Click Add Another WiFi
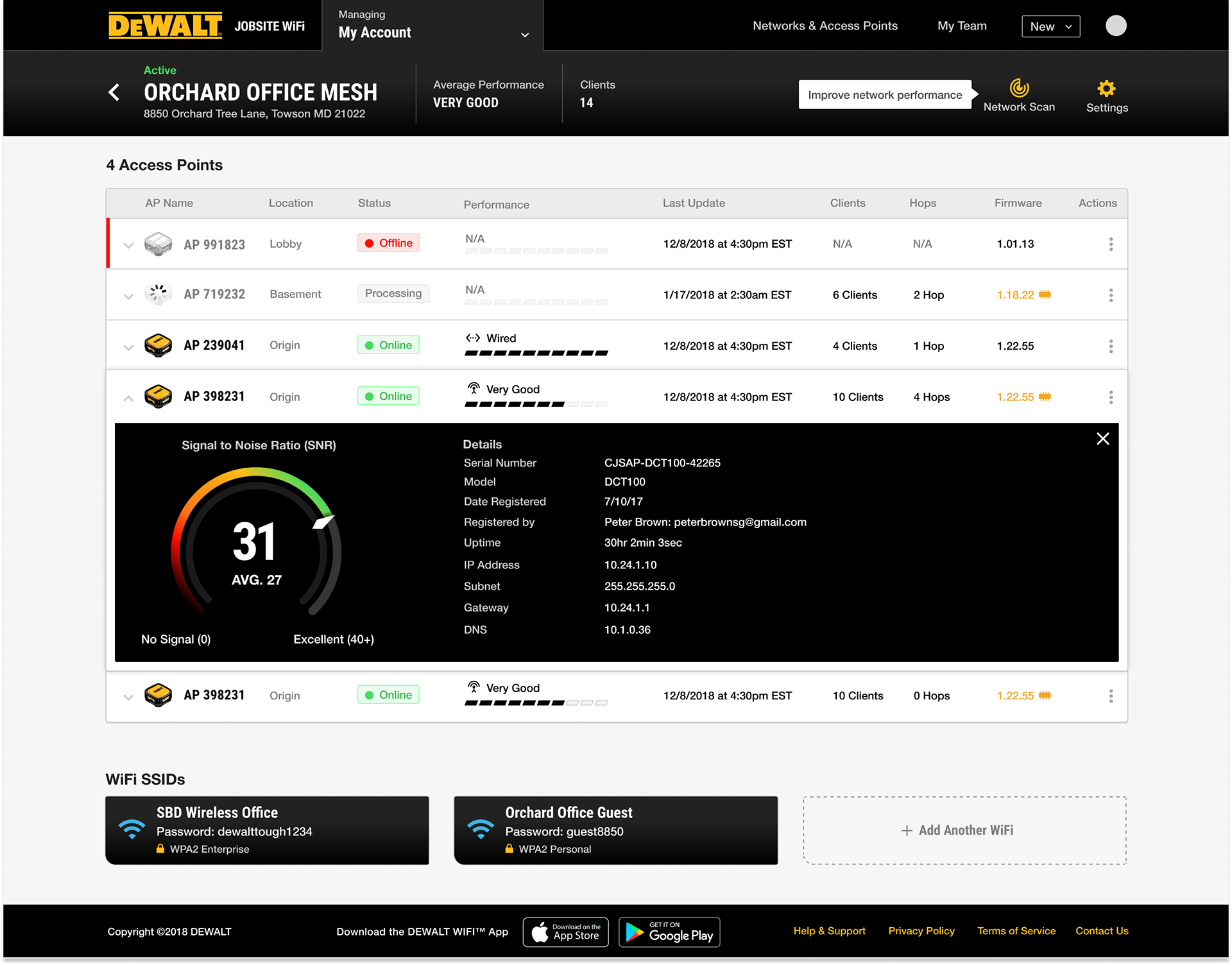 (964, 830)
